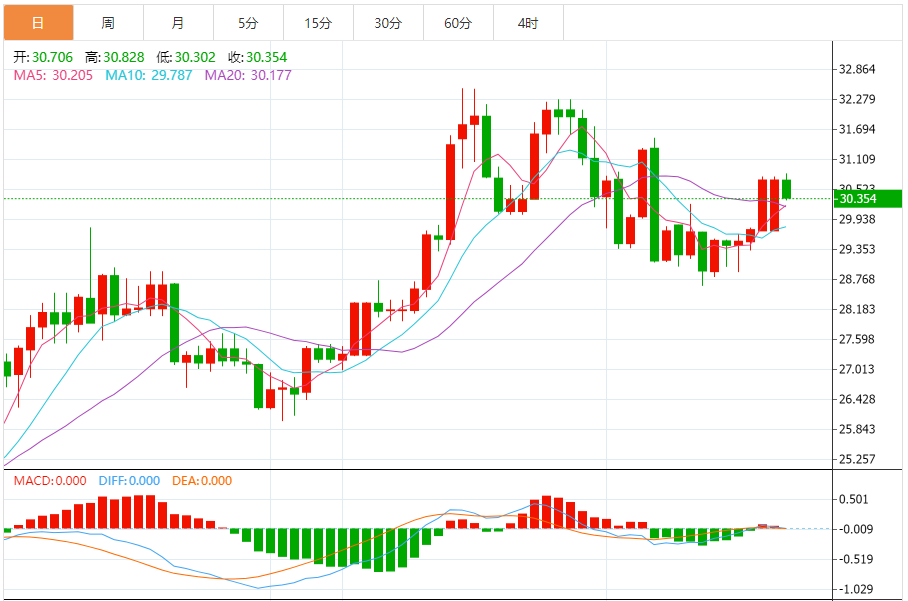
Task: Open the 15分 timeframe tab
Action: click(x=318, y=23)
